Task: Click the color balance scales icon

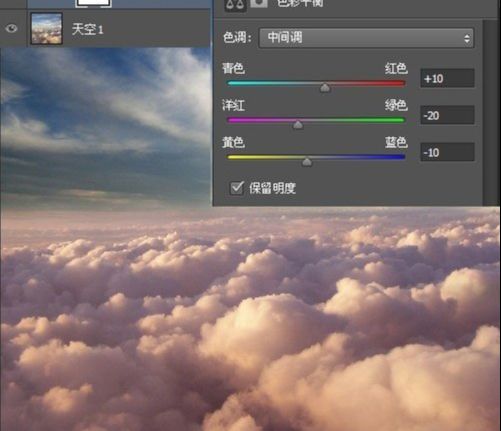Action: tap(235, 5)
